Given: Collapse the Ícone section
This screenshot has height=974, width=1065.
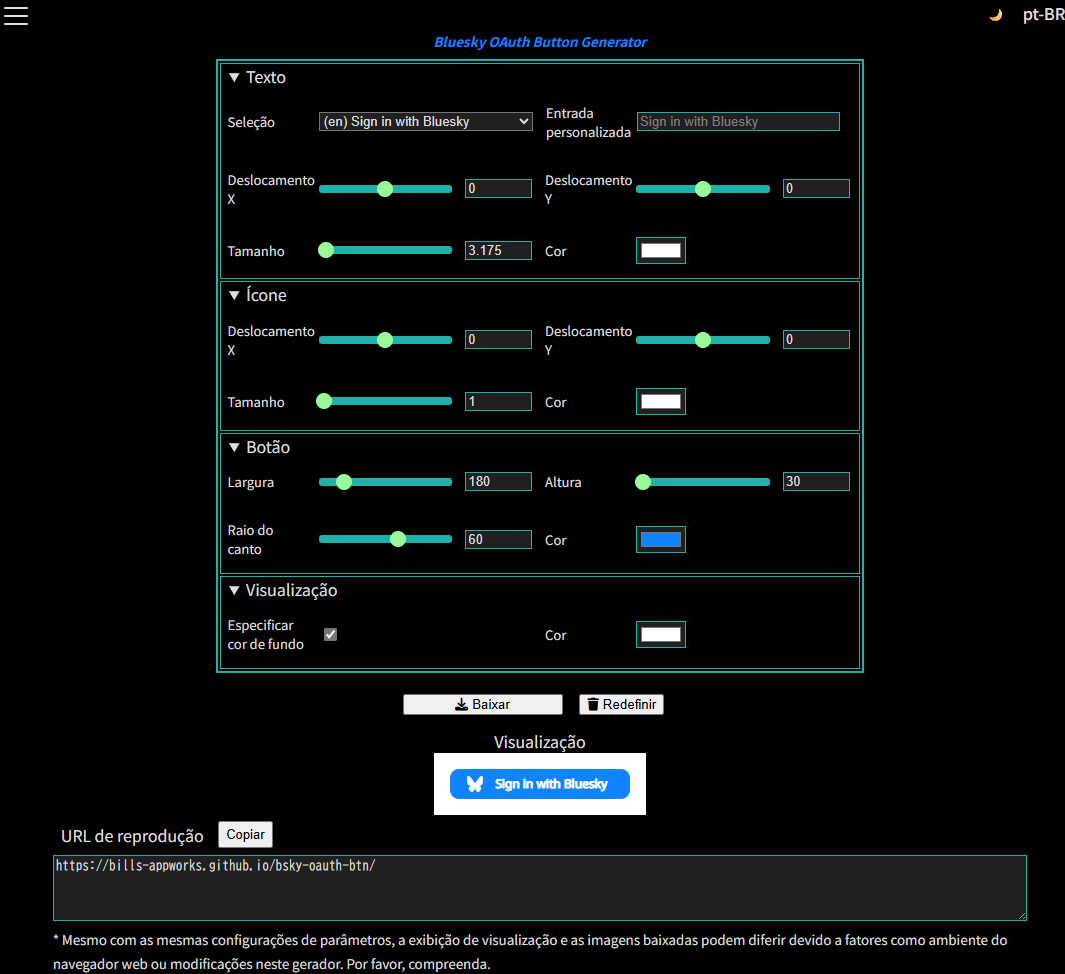Looking at the screenshot, I should click(x=235, y=295).
